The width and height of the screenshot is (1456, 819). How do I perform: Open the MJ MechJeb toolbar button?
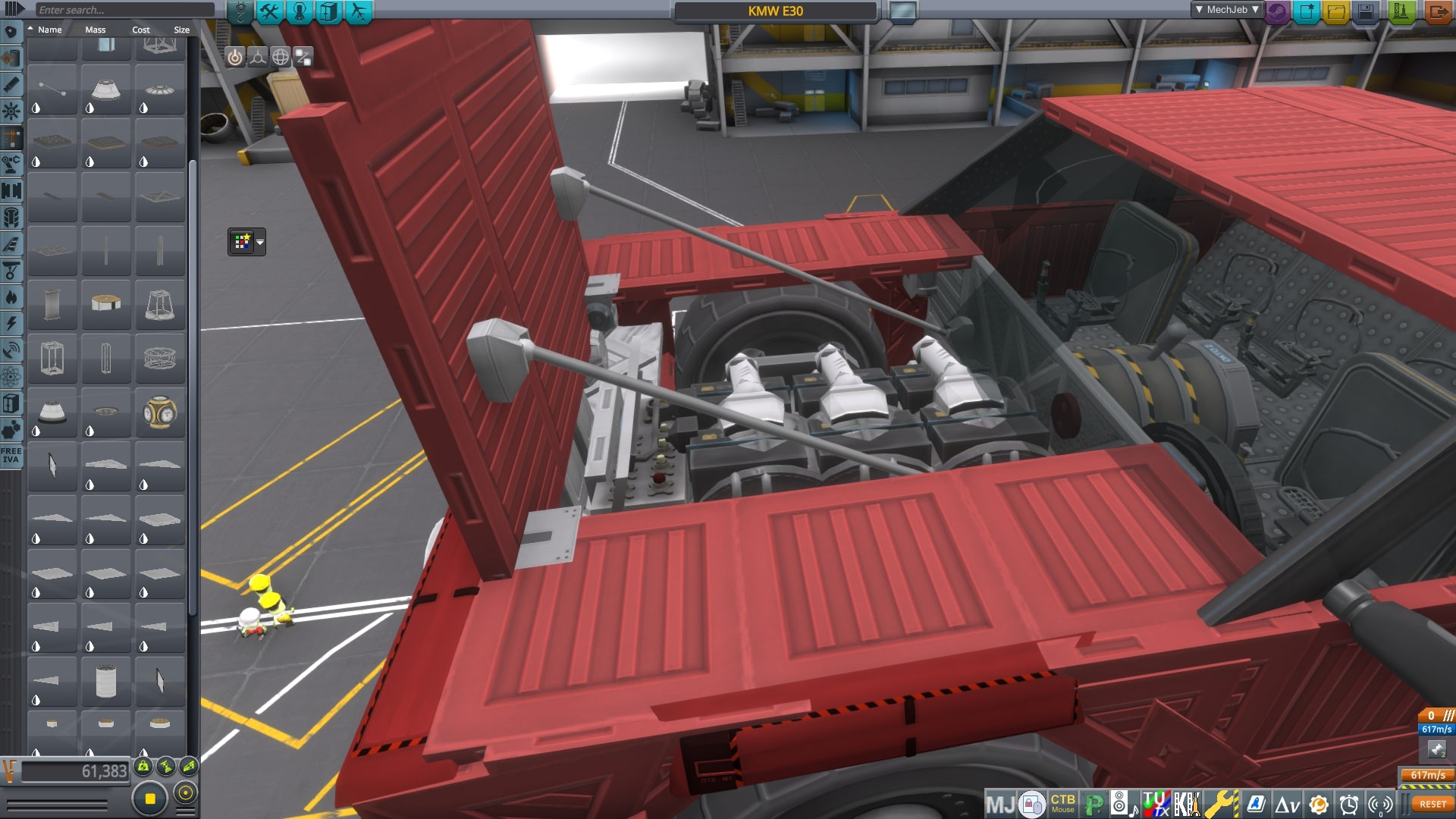coord(1000,805)
